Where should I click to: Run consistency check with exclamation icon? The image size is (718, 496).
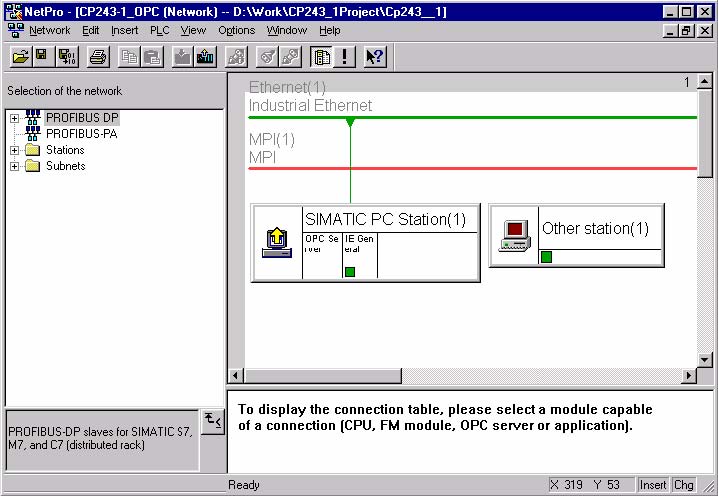coord(344,57)
